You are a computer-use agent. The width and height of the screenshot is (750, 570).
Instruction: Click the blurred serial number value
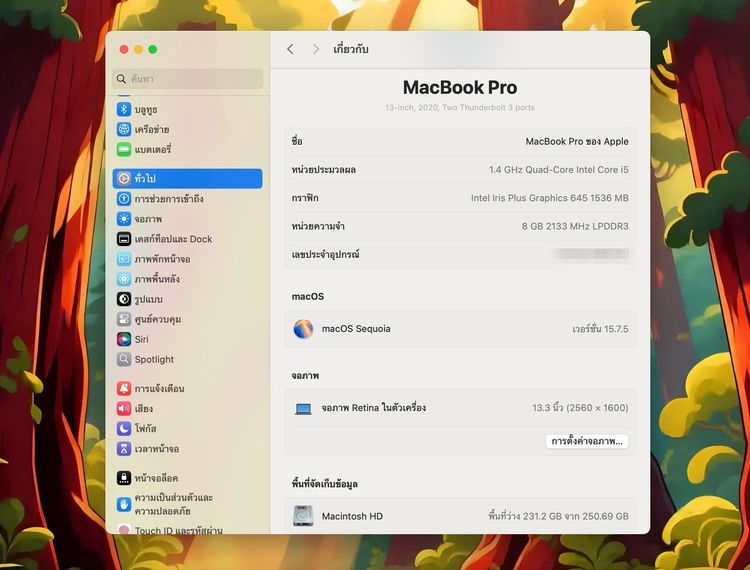click(592, 254)
